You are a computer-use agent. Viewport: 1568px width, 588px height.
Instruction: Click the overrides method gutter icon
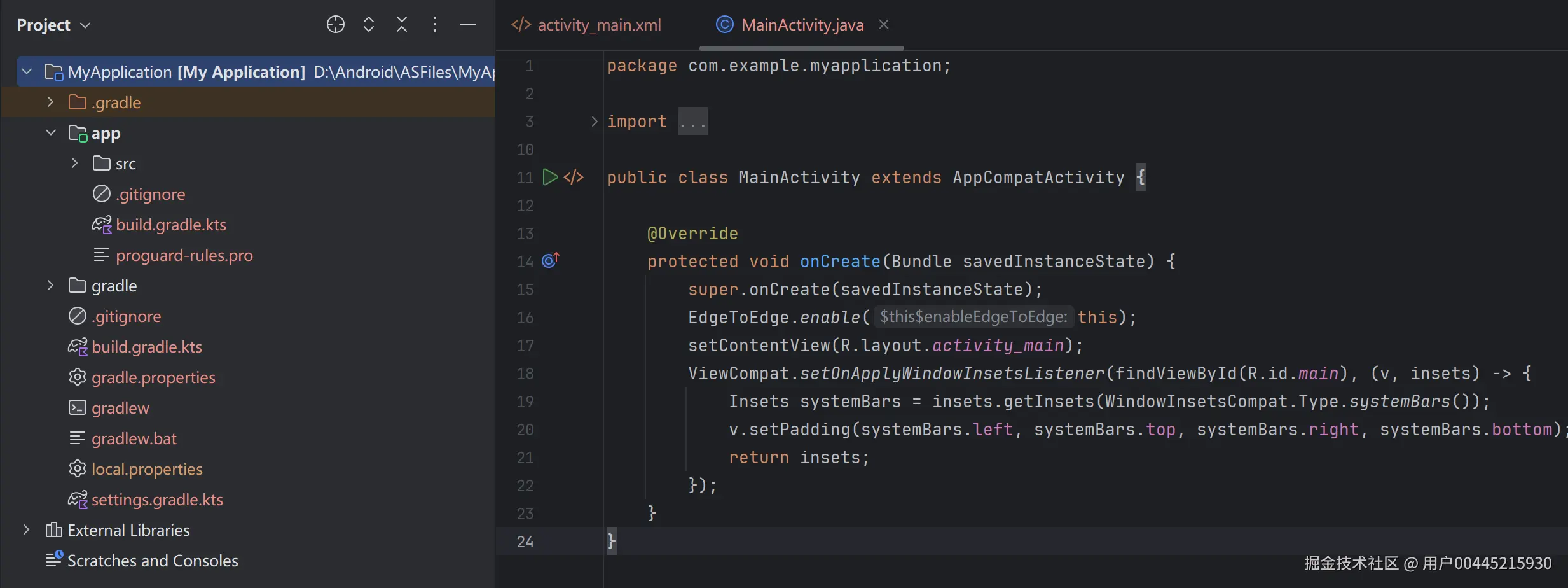click(x=551, y=260)
